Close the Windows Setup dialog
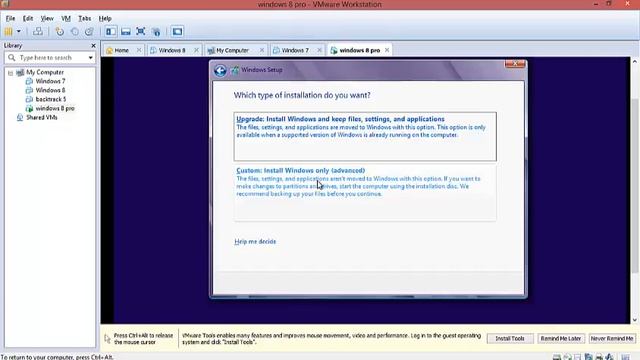640x360 pixels. tap(515, 64)
